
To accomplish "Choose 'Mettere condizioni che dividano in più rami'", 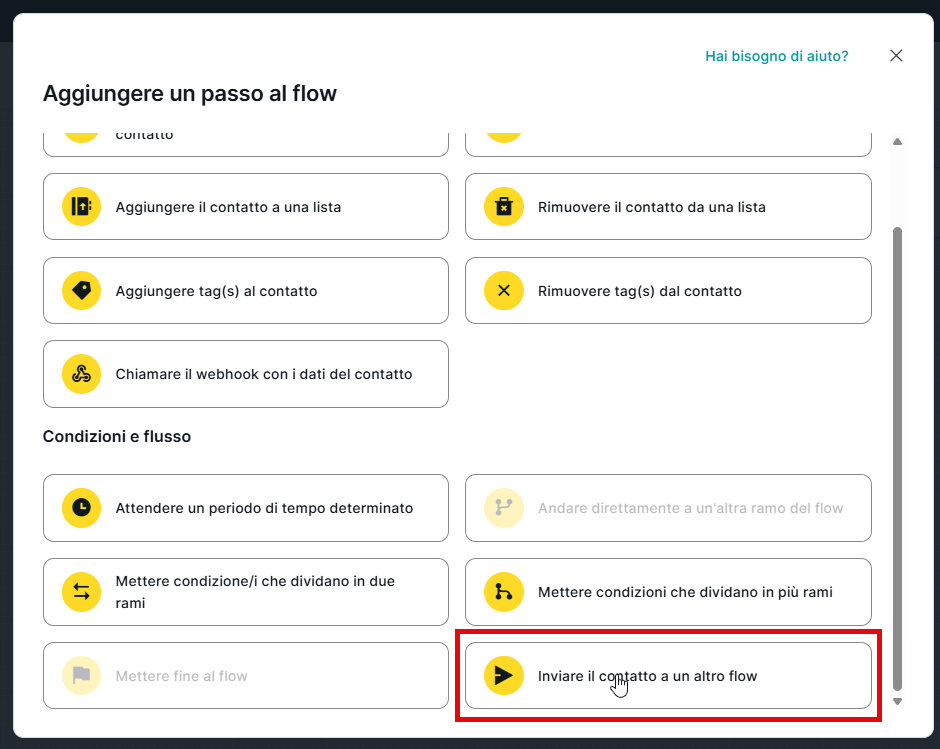I will pos(685,592).
